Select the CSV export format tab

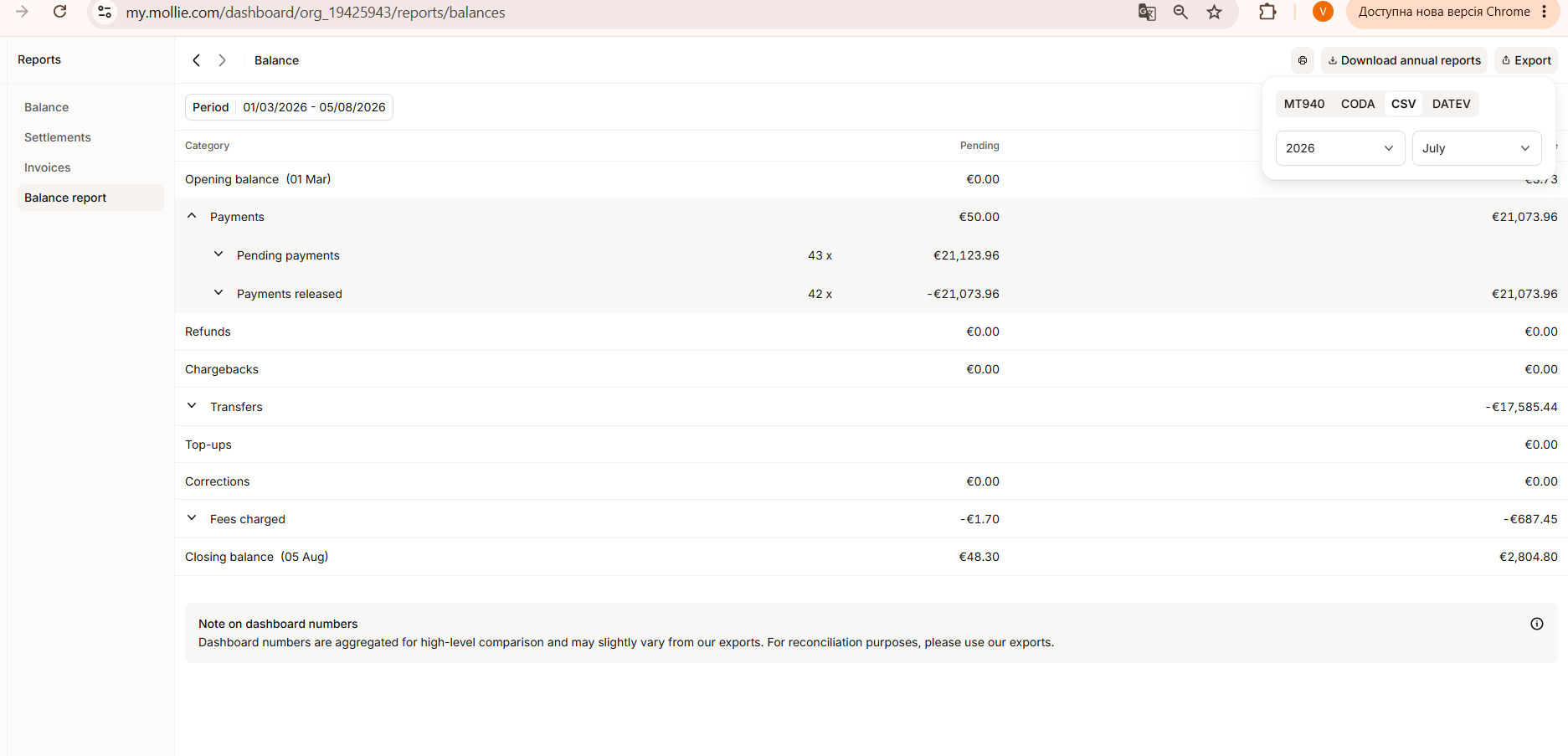[x=1404, y=104]
